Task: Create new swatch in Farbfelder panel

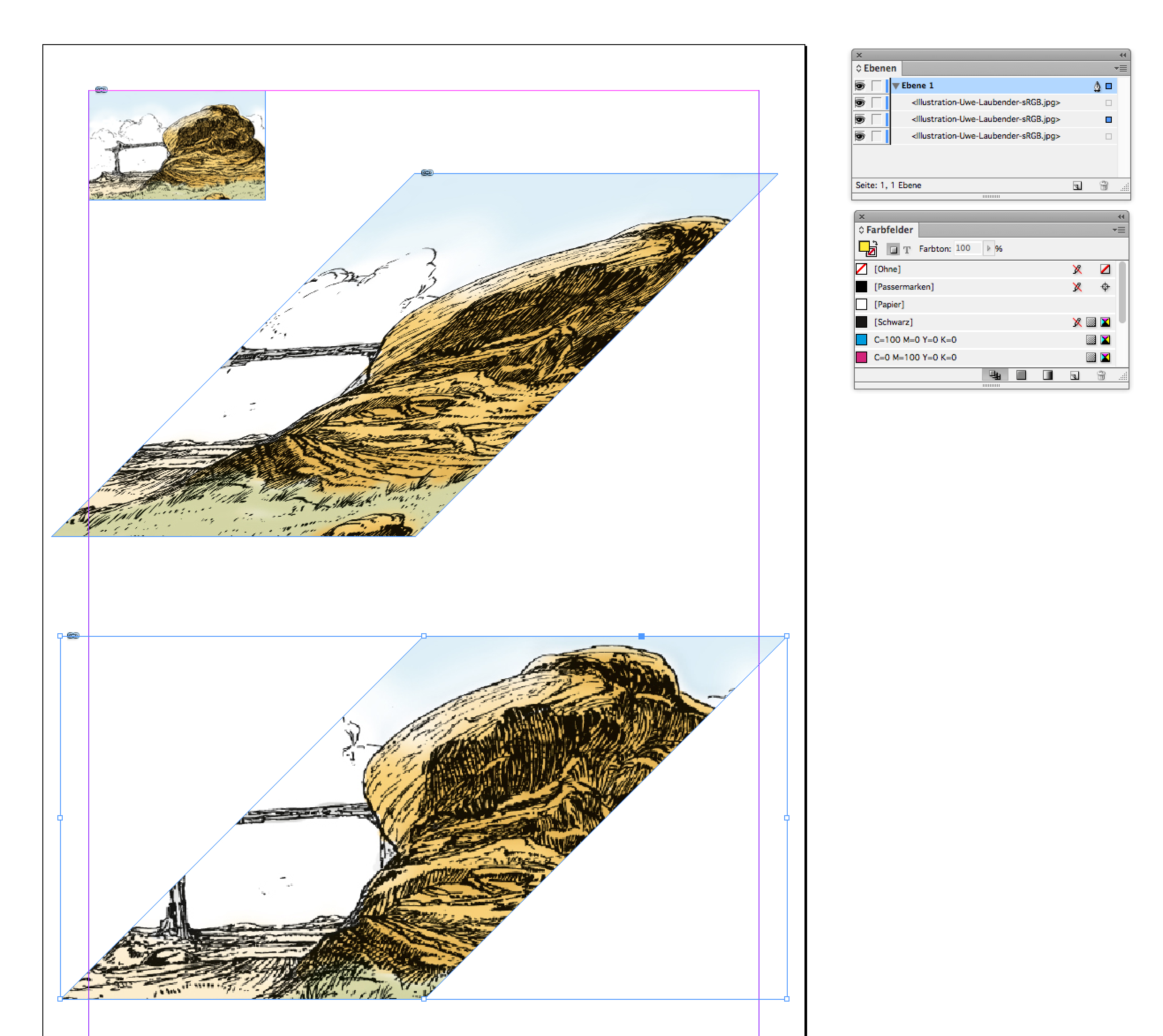Action: [1075, 376]
